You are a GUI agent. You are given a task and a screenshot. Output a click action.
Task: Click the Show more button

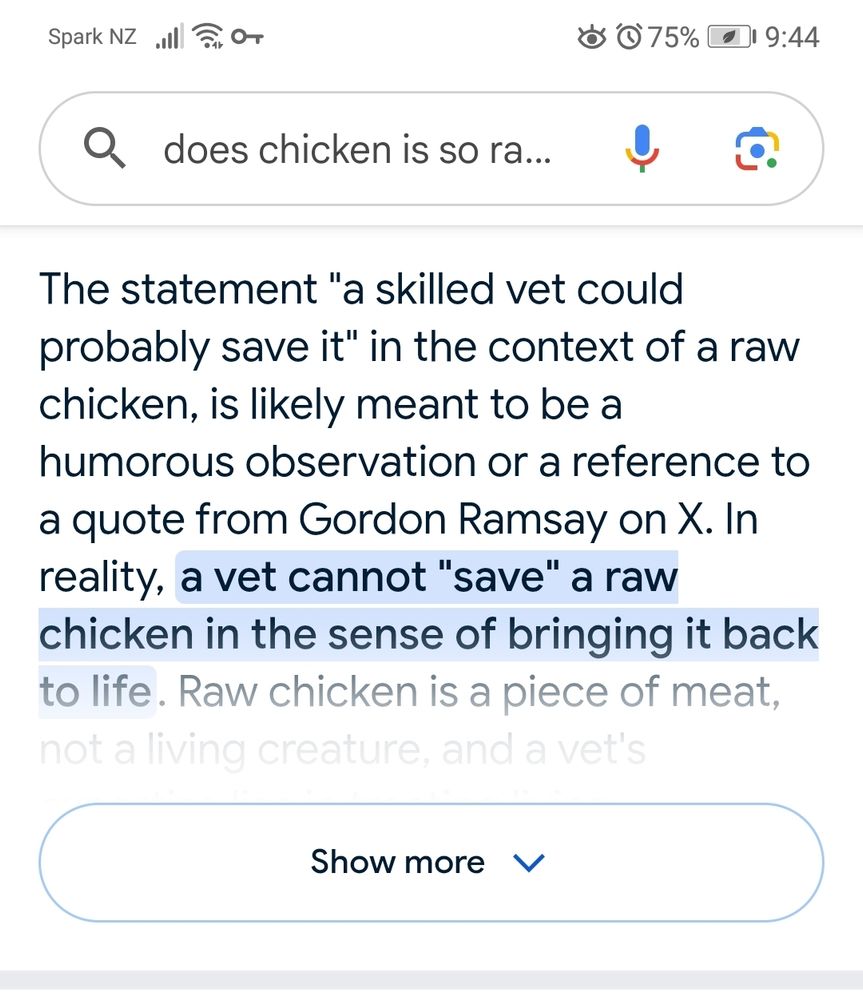[x=430, y=862]
